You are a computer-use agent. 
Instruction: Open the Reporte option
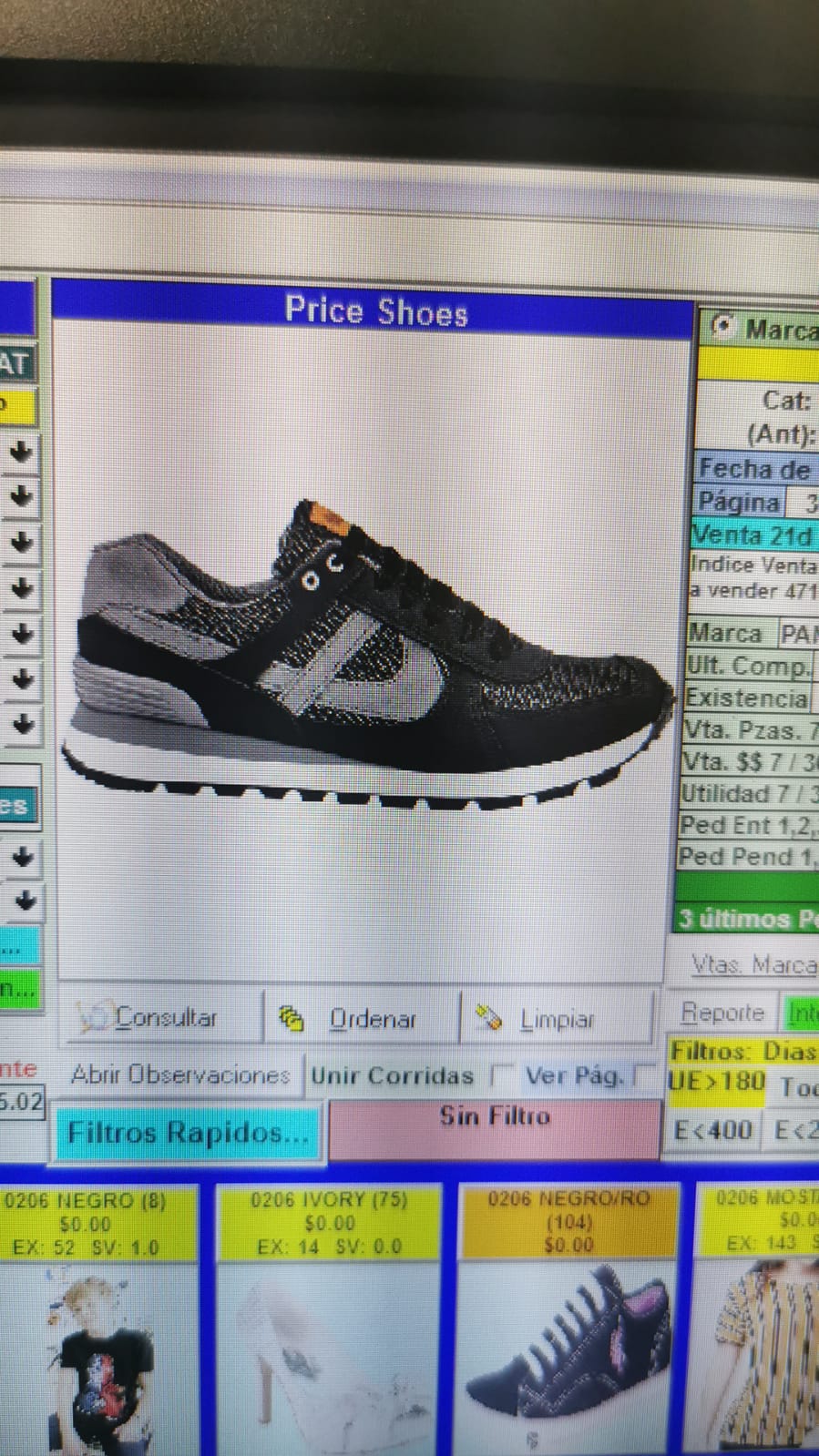tap(722, 1013)
